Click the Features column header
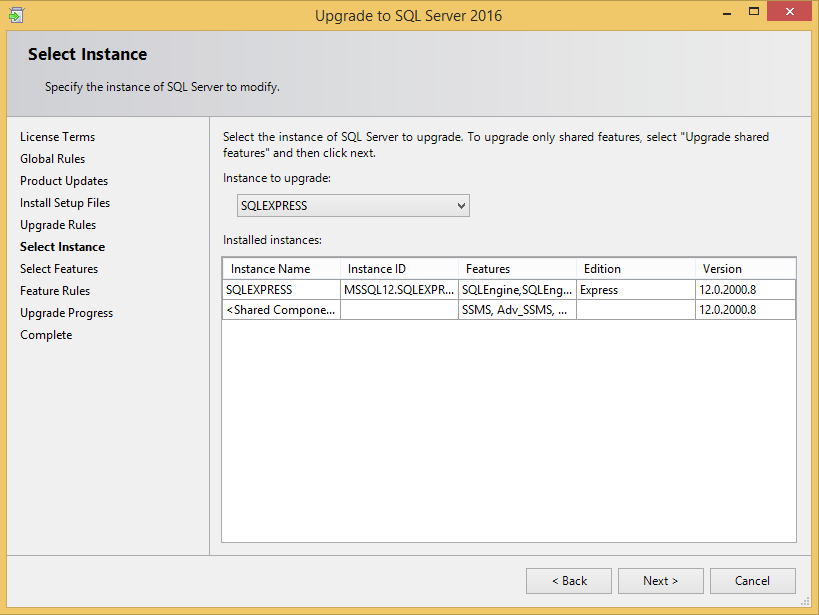Viewport: 819px width, 615px height. click(x=518, y=269)
